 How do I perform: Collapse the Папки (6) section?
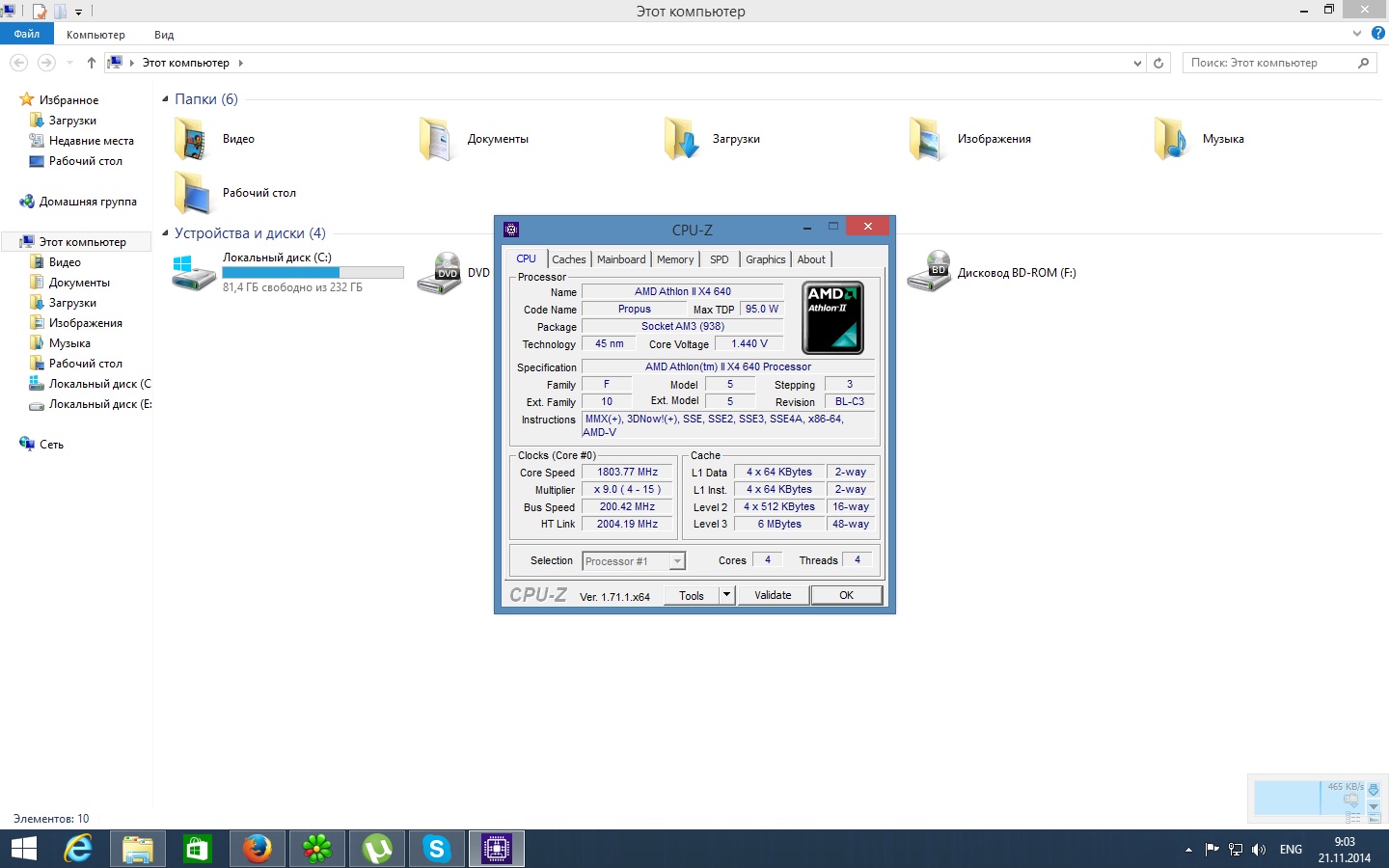point(166,99)
